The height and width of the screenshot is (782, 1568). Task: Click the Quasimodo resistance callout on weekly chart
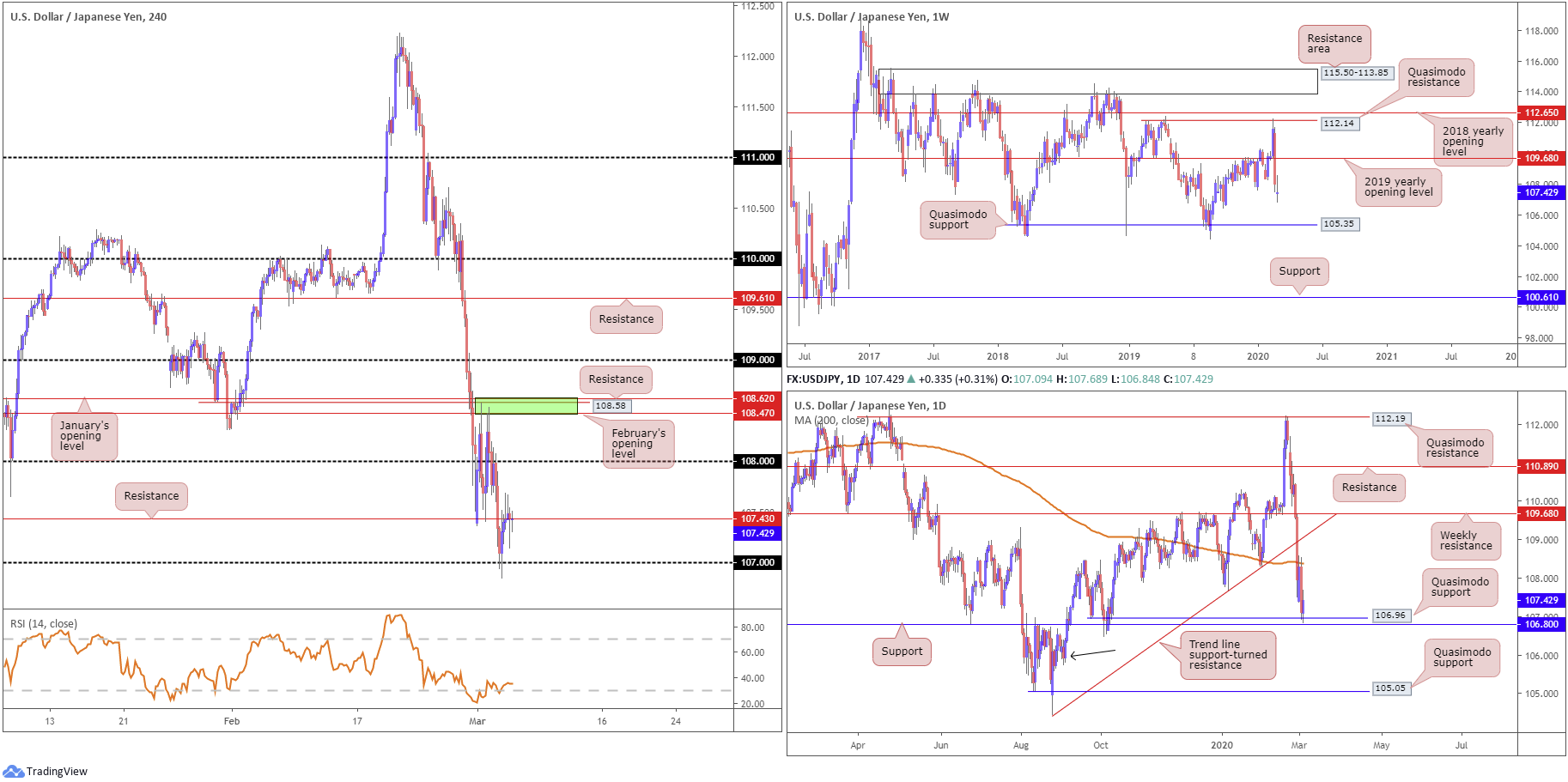tap(1436, 77)
